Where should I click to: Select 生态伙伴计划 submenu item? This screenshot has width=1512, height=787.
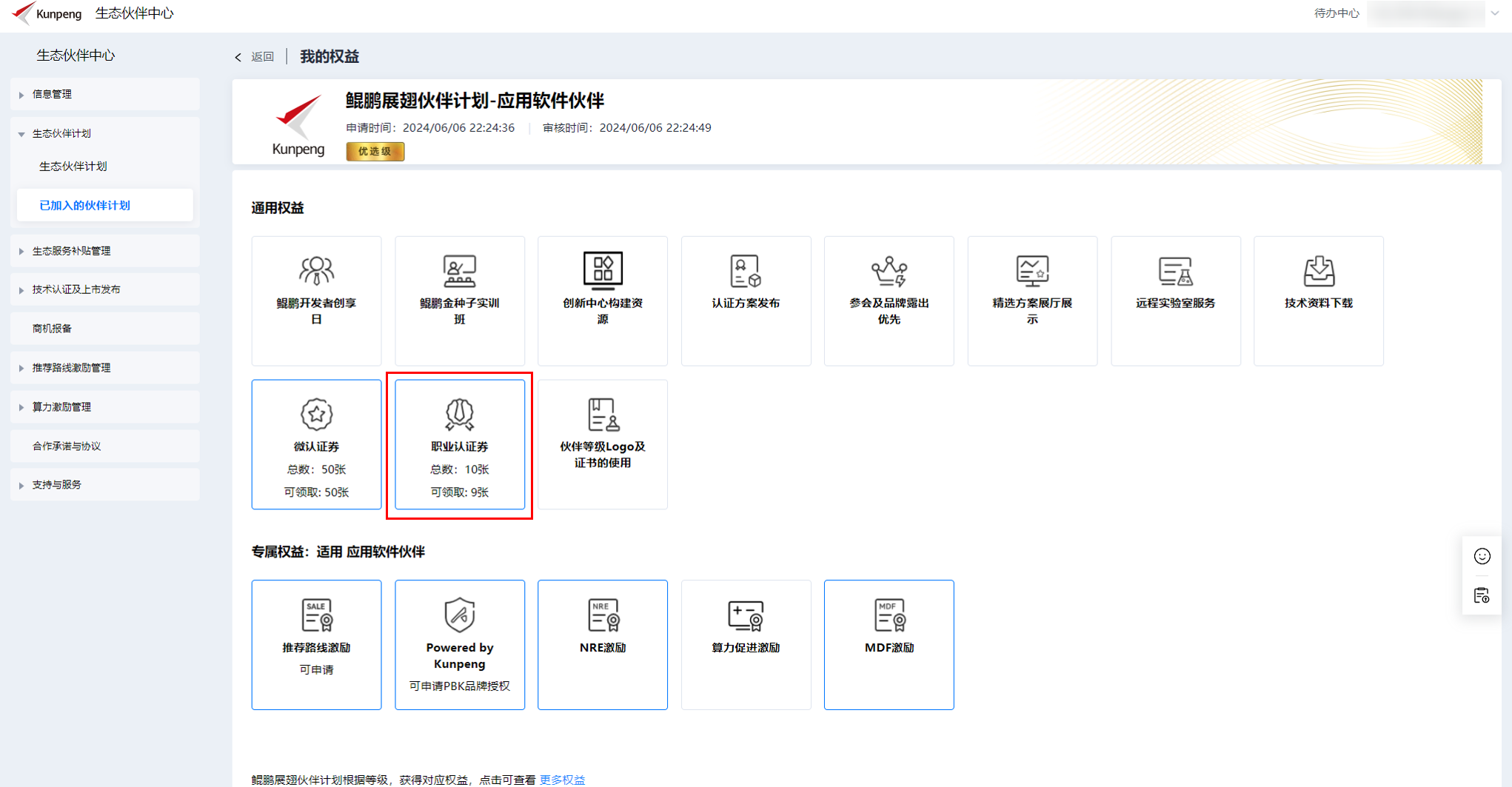(x=73, y=166)
